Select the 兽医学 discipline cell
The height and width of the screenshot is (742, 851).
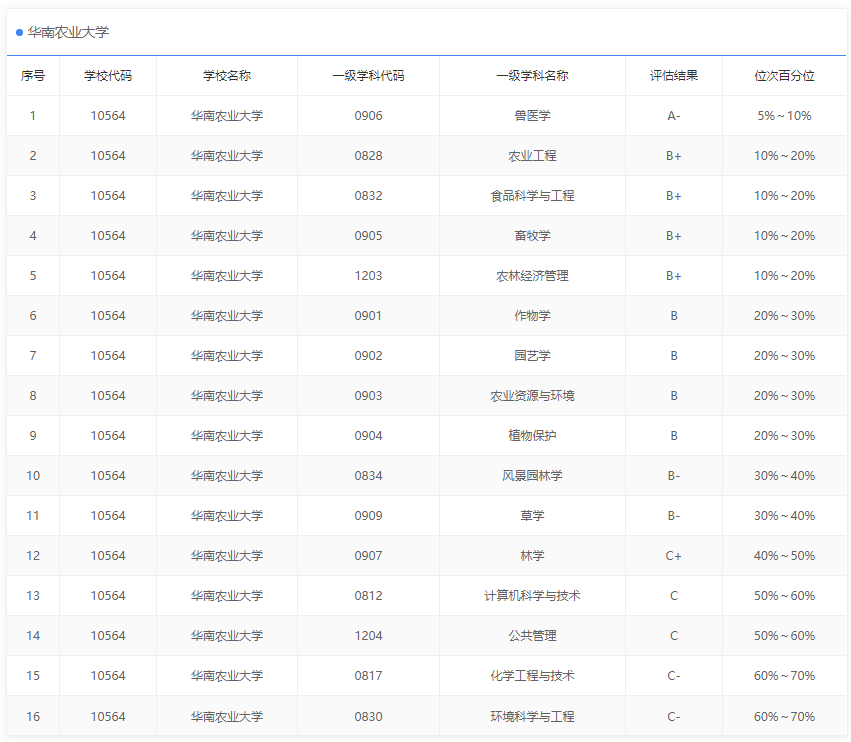532,116
